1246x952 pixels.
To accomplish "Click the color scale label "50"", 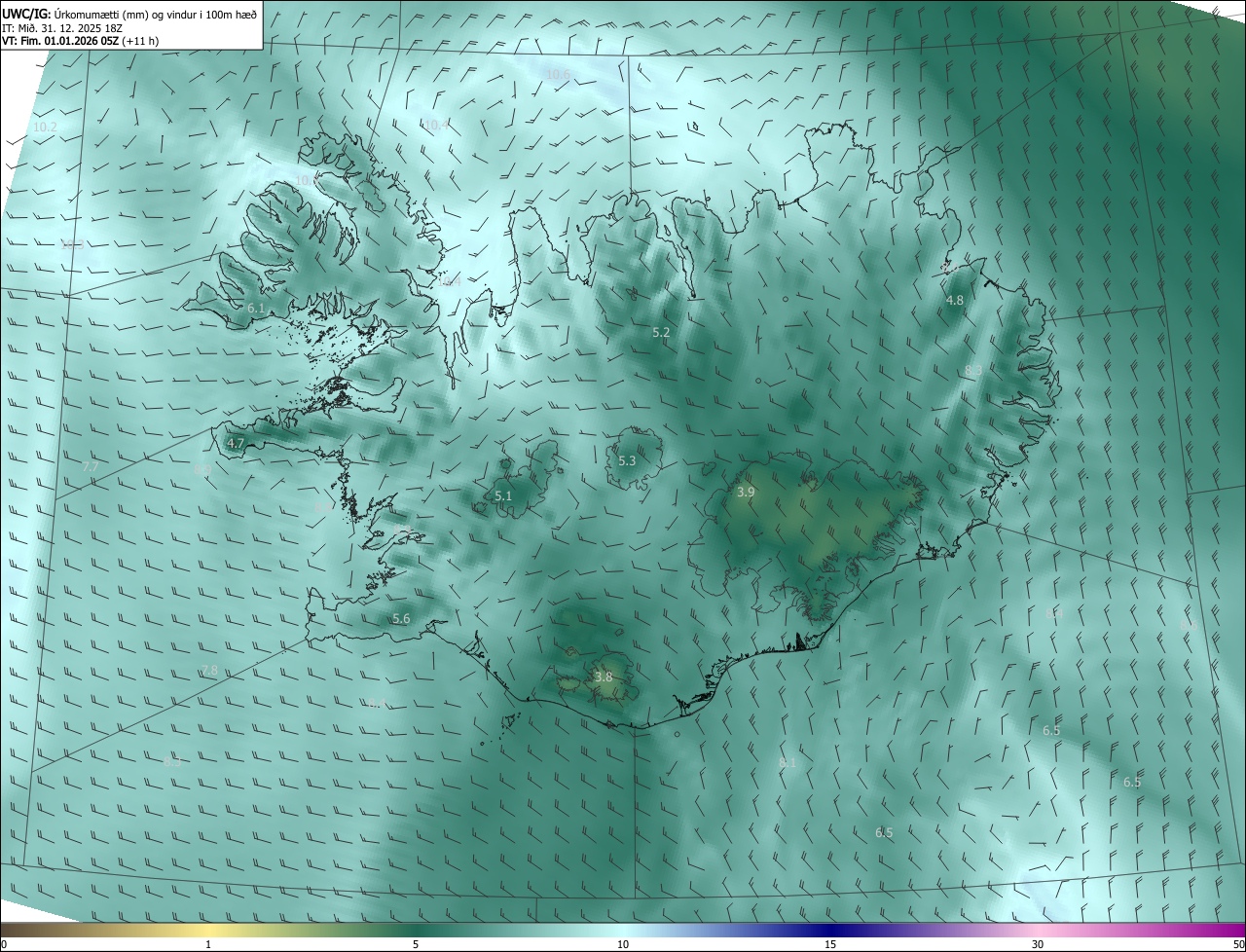I will pos(1238,945).
